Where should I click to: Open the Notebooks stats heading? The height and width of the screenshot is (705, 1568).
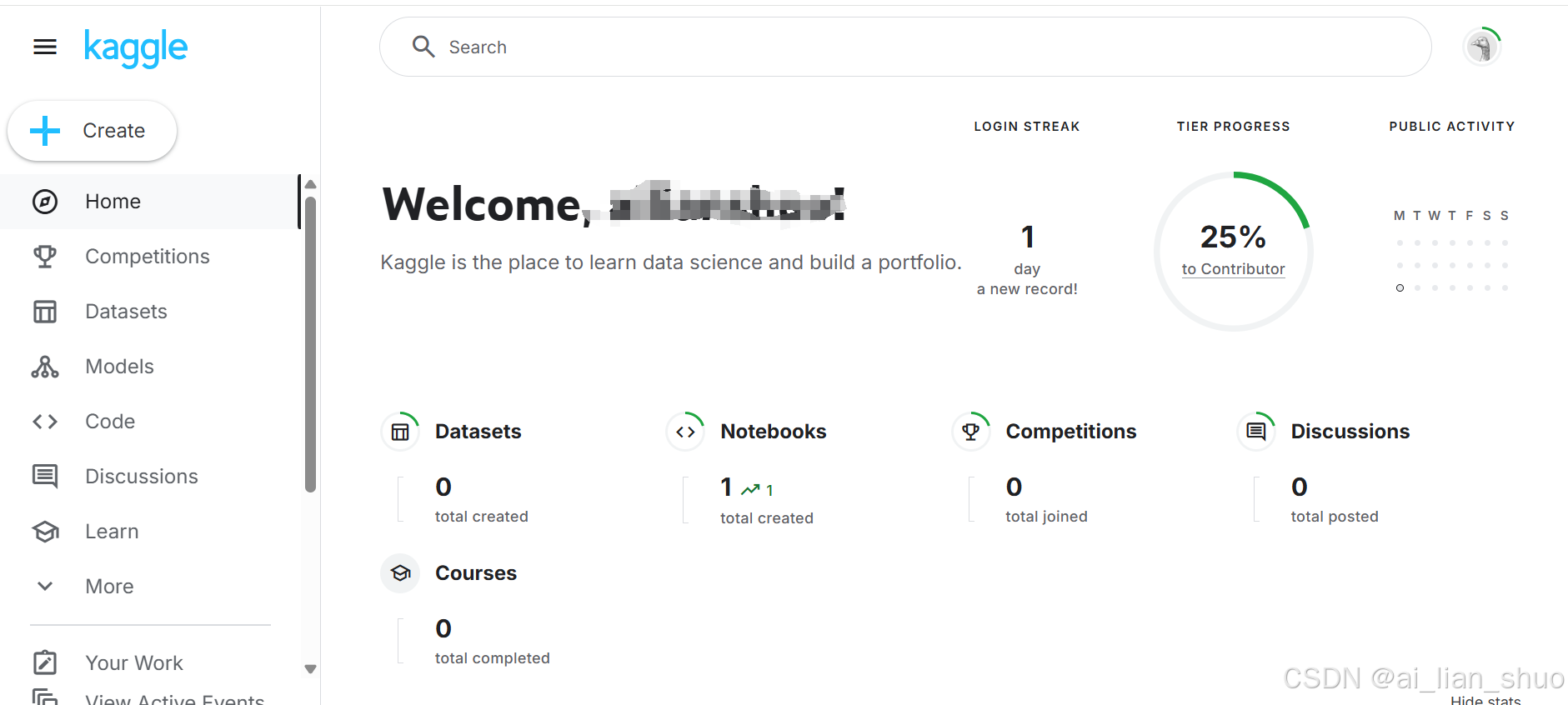pos(774,432)
